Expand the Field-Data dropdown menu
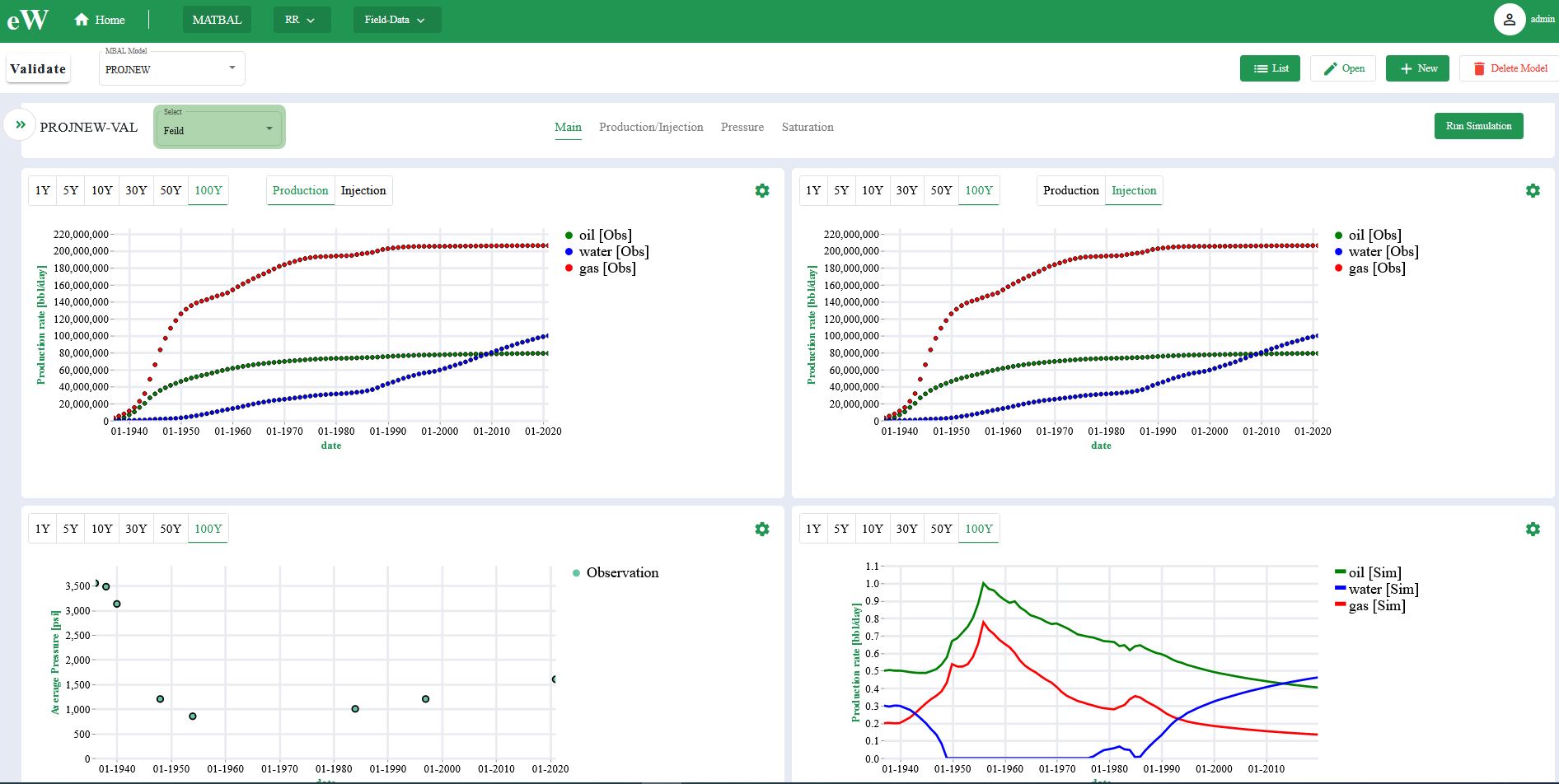The image size is (1559, 784). pos(396,20)
